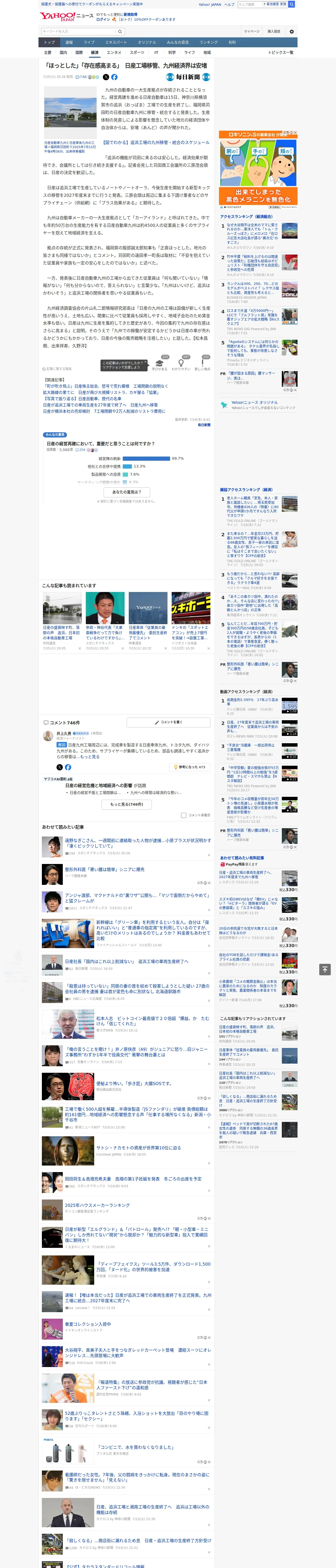Focus the ウェブ検索 input field
The image size is (336, 1568).
[x=249, y=4]
